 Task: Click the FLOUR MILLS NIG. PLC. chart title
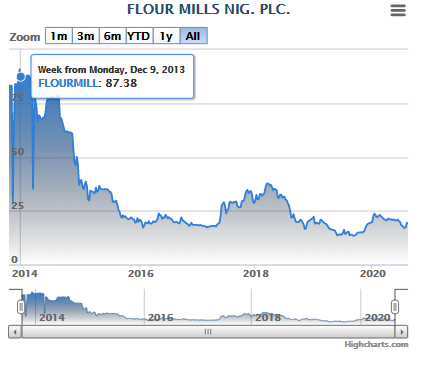[209, 9]
